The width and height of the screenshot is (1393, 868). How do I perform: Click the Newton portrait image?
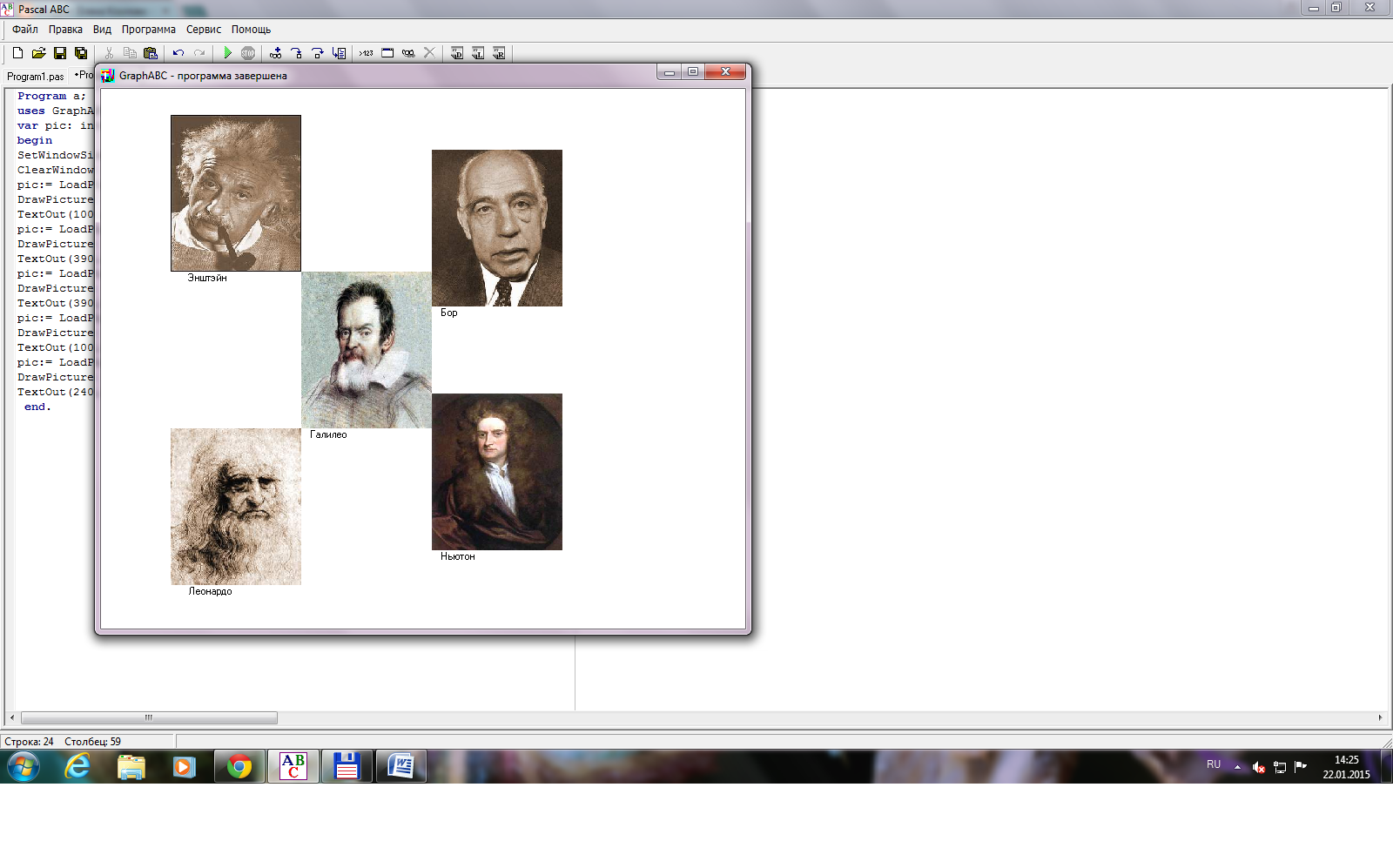(x=497, y=472)
